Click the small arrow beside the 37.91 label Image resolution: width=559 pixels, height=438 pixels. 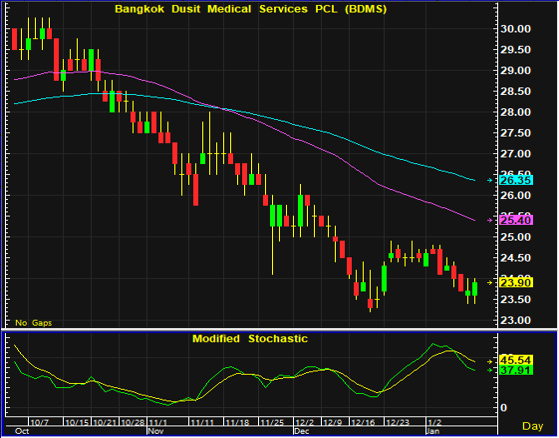490,370
